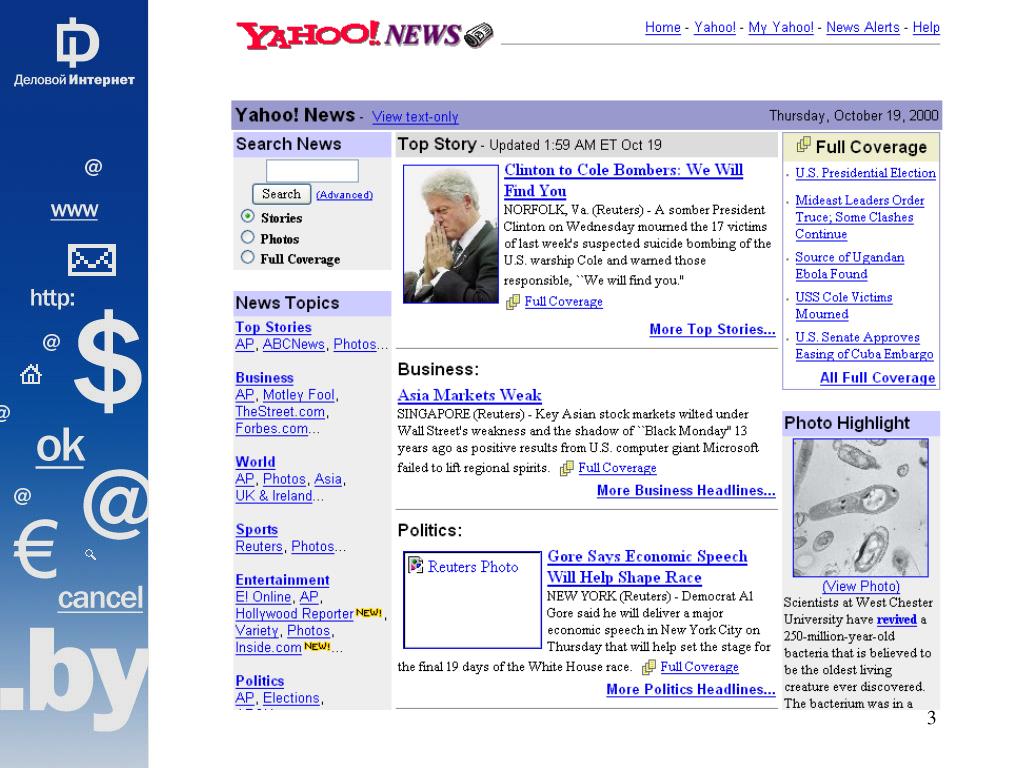
Task: Select the Stories radio button
Action: 248,216
